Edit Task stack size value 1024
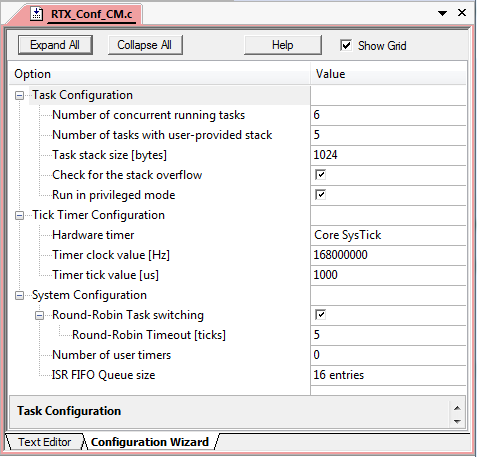The width and height of the screenshot is (477, 457). 388,155
